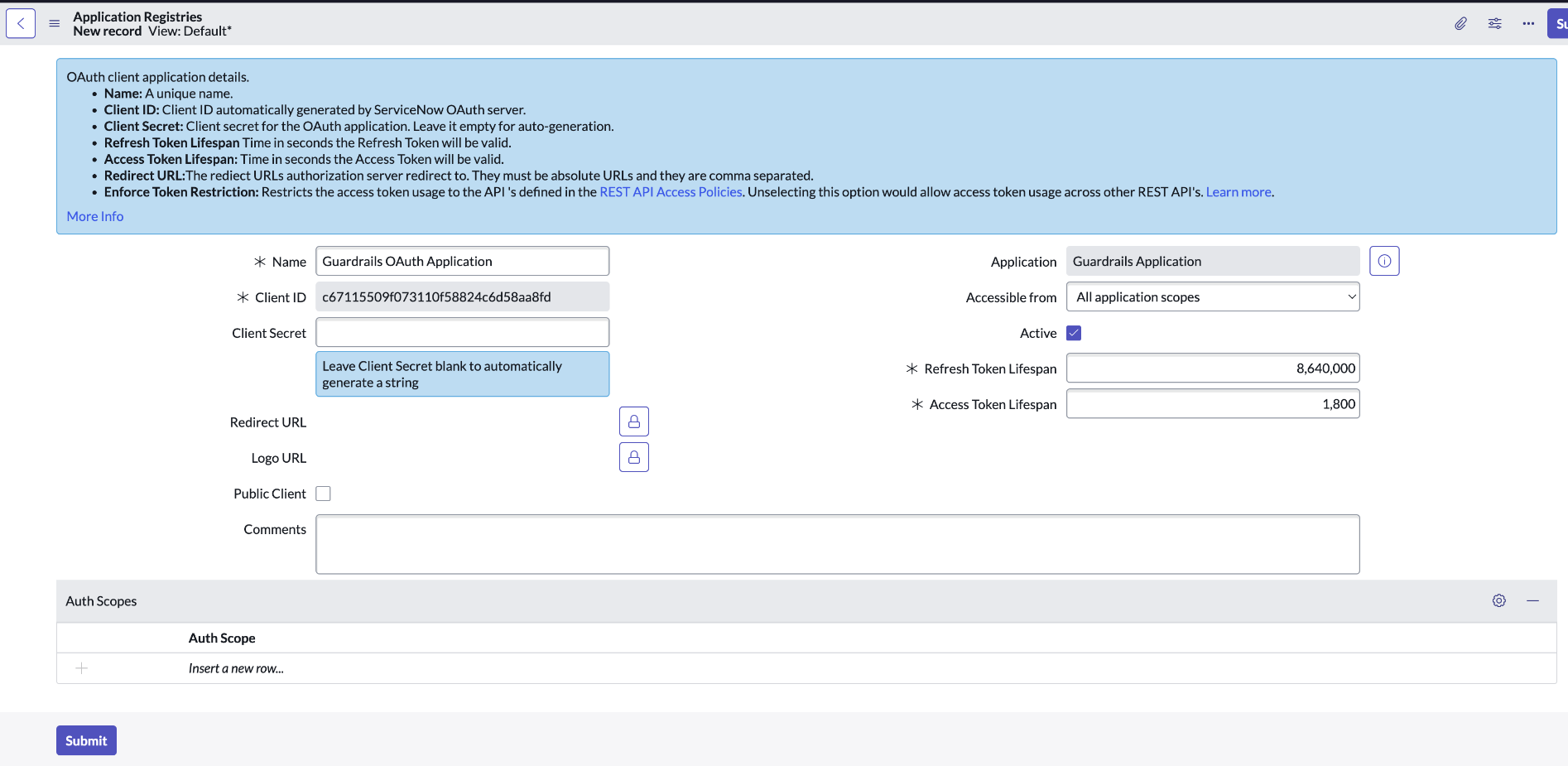Unlock the Redirect URL field
Viewport: 1568px width, 766px height.
[633, 422]
